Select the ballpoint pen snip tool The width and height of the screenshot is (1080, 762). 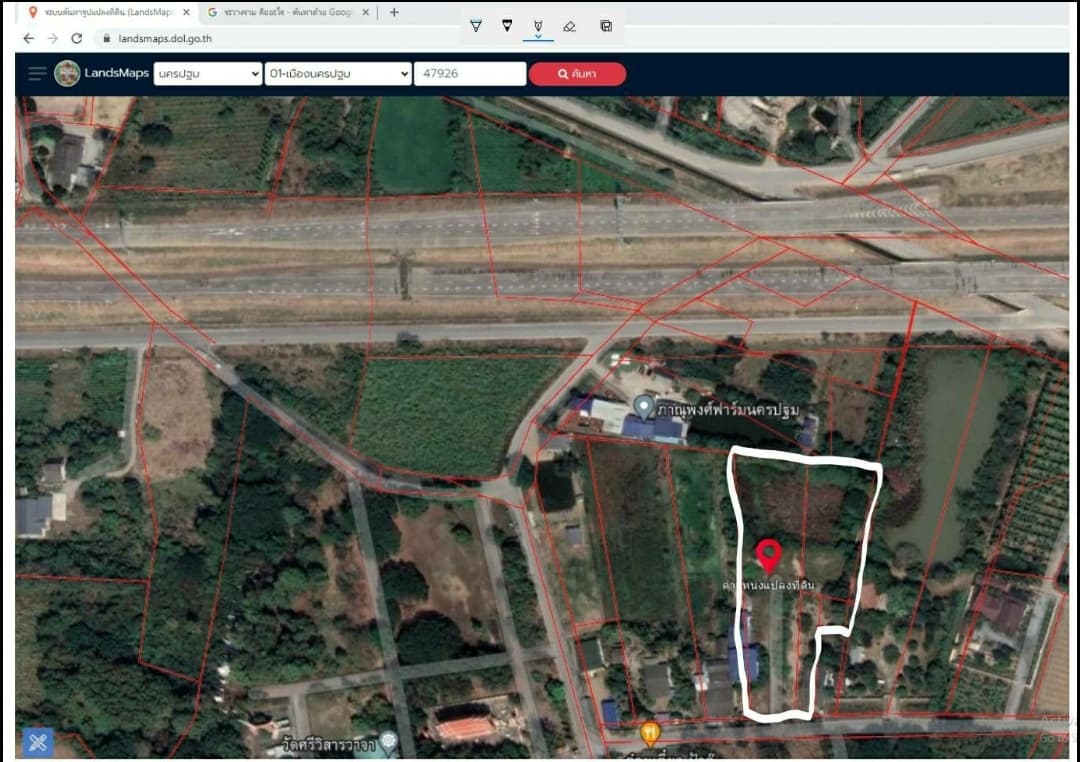coord(476,26)
